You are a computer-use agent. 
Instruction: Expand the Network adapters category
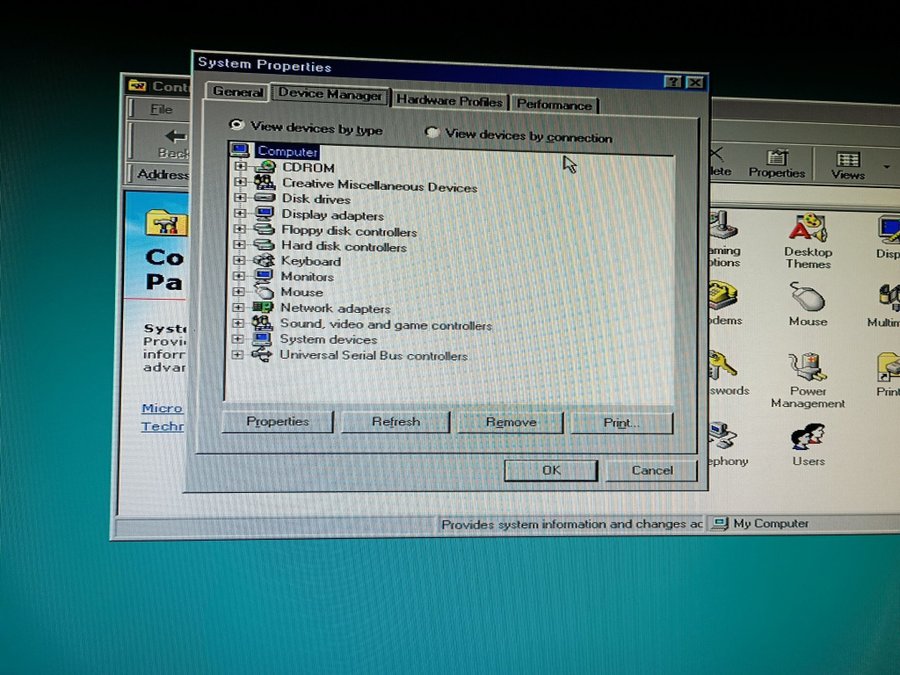pos(238,308)
